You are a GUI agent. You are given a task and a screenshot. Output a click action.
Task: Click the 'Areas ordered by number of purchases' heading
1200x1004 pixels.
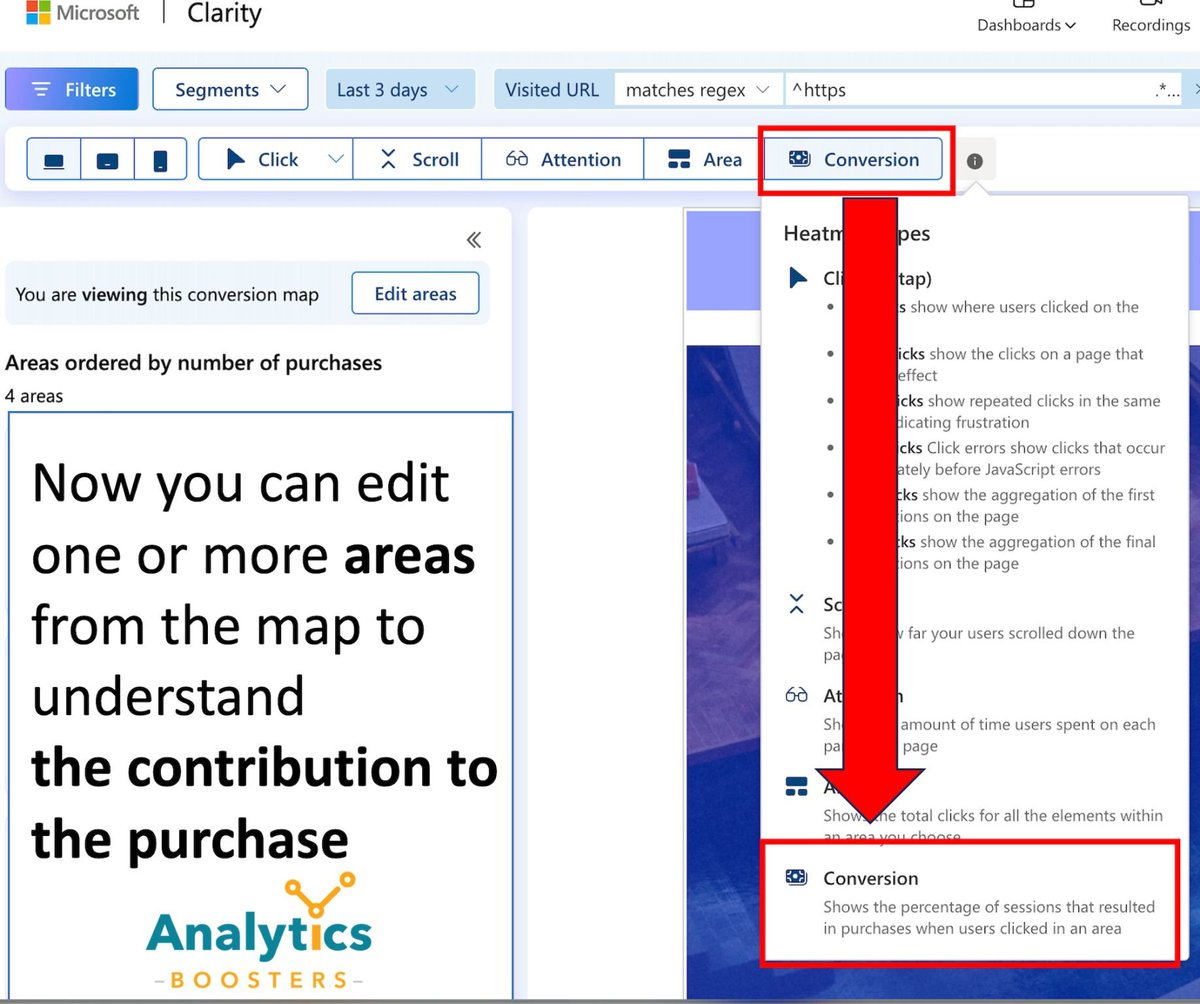pos(194,363)
